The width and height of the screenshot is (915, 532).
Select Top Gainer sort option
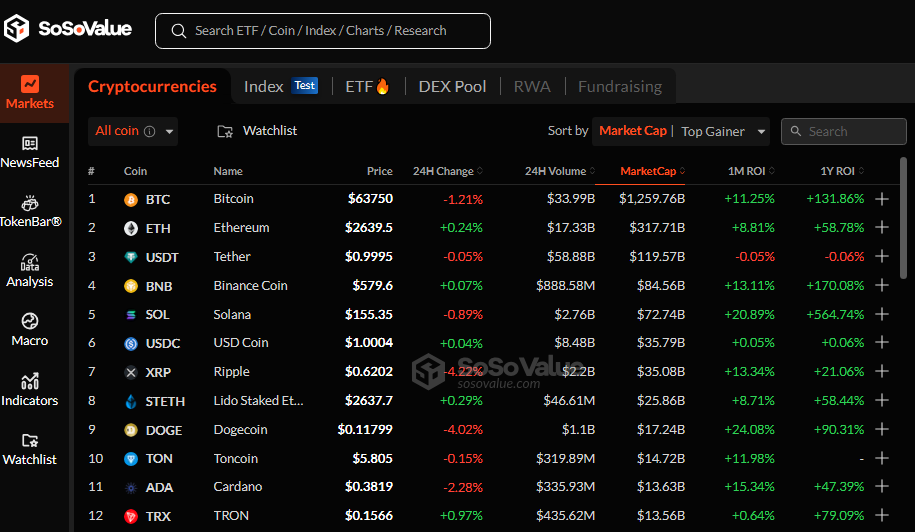[x=713, y=131]
